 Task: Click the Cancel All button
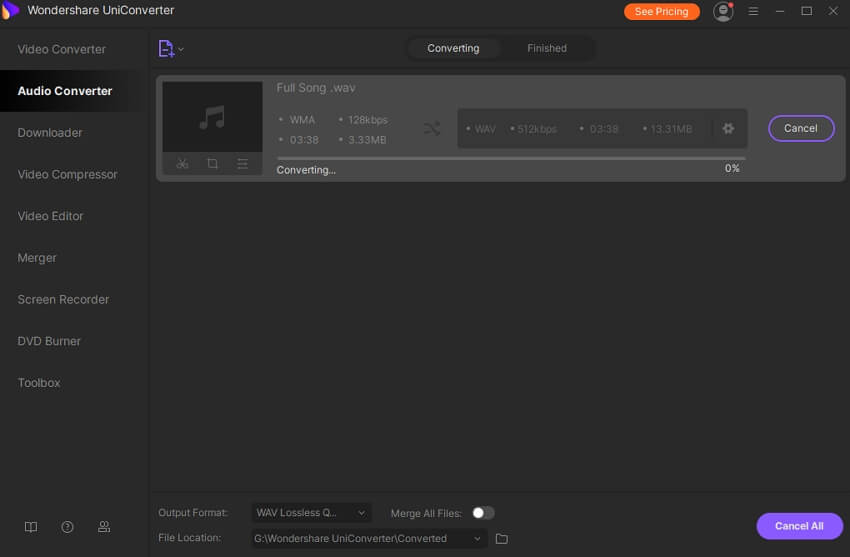click(x=799, y=526)
